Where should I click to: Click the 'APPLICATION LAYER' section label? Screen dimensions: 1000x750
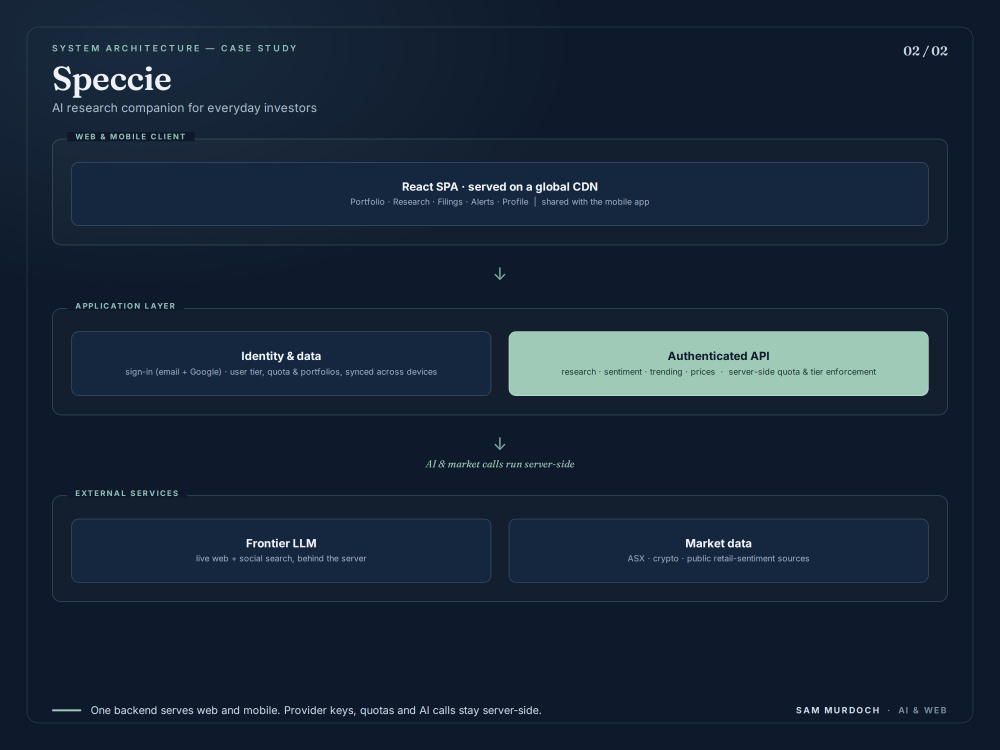tap(126, 306)
